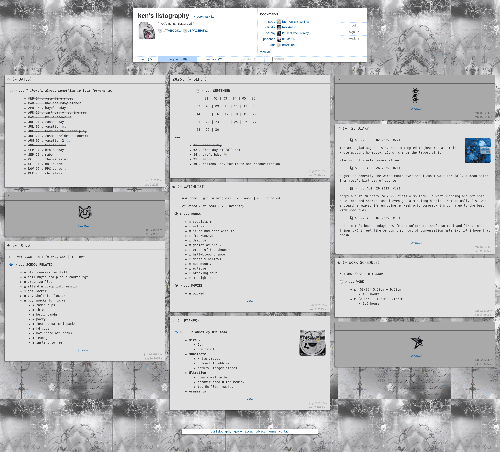Click the blue diamond bullet icon in lower-left list
The height and width of the screenshot is (452, 500).
11,264
